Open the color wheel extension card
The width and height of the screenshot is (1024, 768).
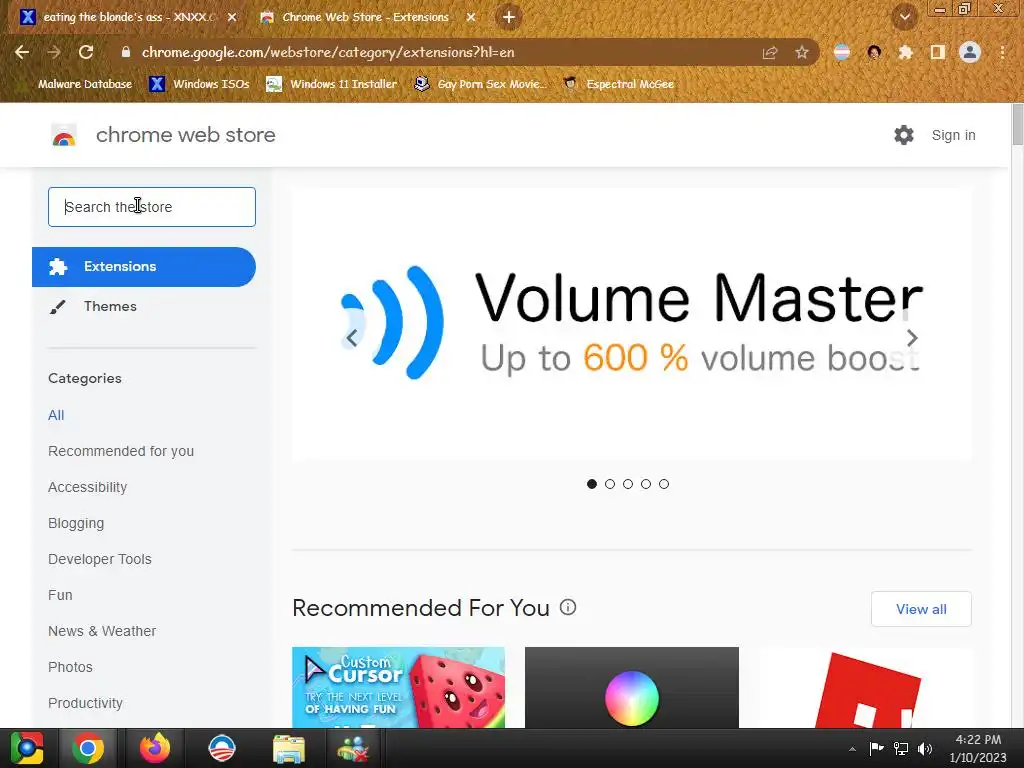pyautogui.click(x=632, y=687)
